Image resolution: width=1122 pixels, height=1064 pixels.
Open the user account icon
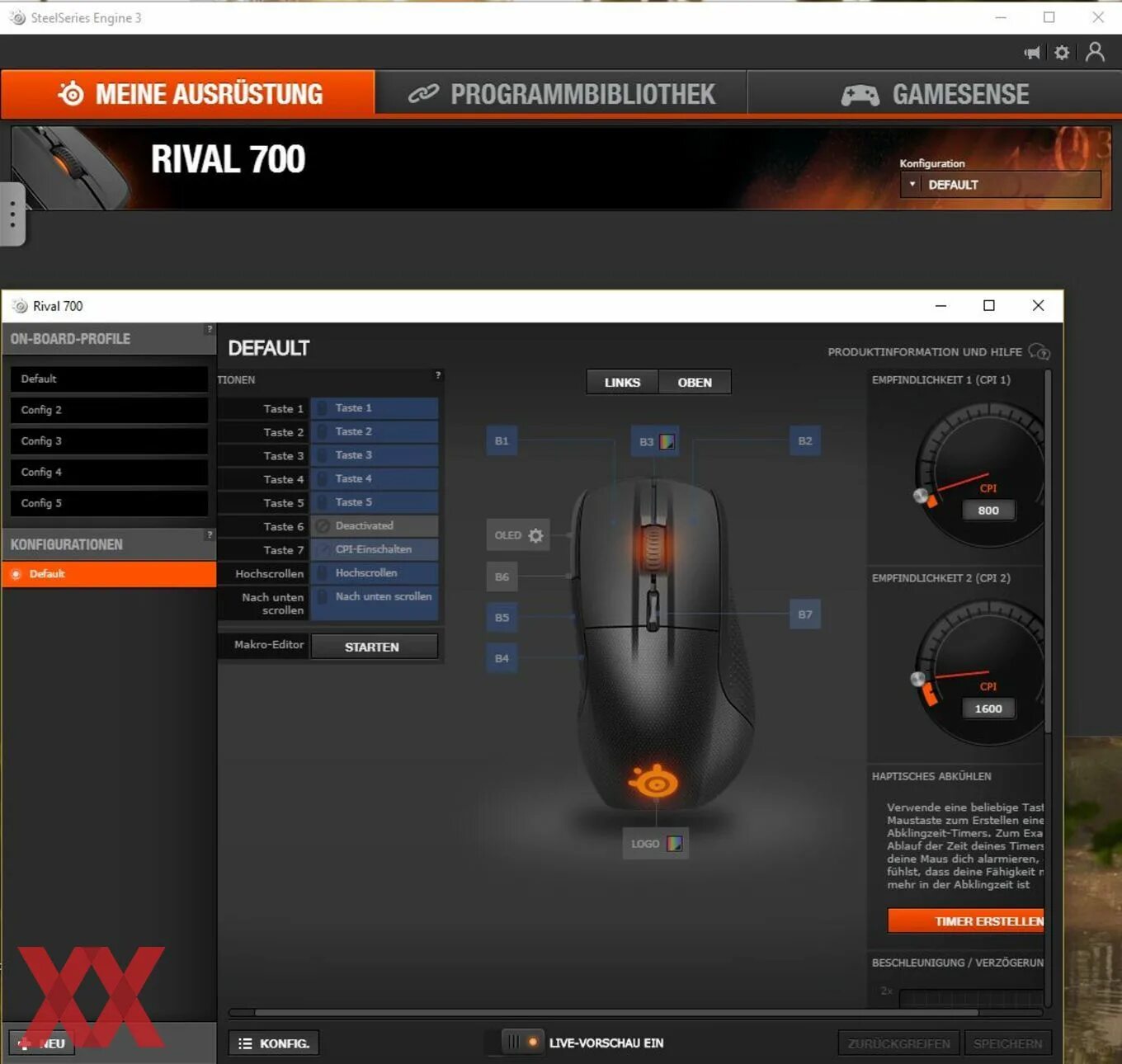[1095, 52]
